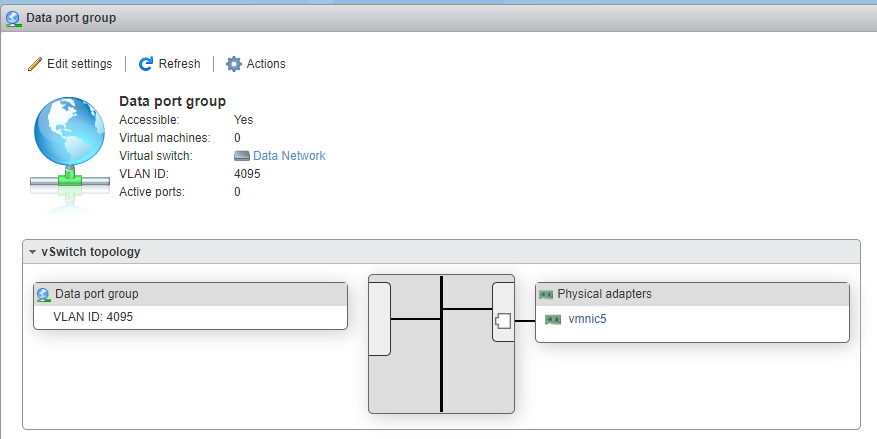877x439 pixels.
Task: Open Edit settings for the port group
Action: coord(79,64)
